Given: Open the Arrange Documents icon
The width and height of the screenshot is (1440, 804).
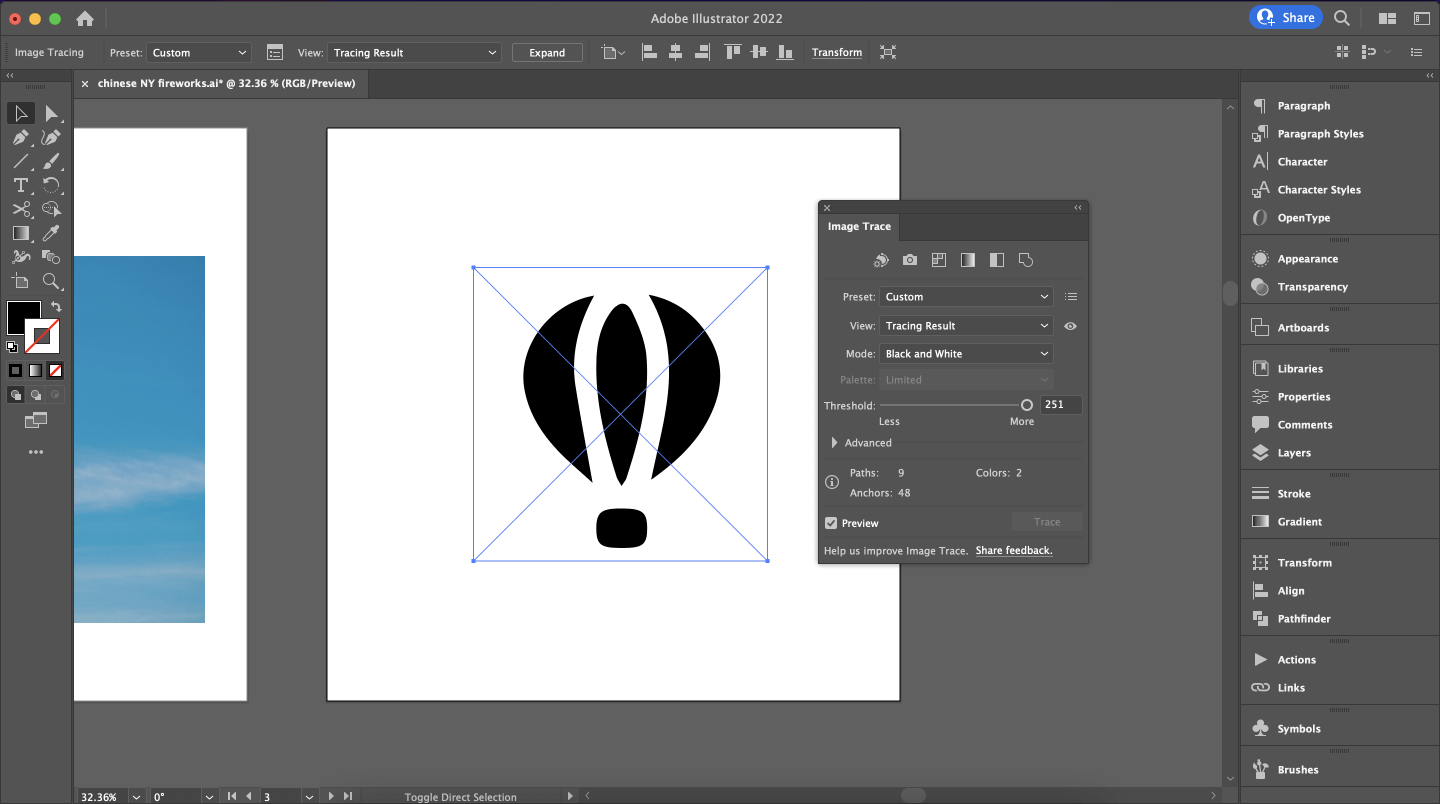Looking at the screenshot, I should click(x=1387, y=18).
